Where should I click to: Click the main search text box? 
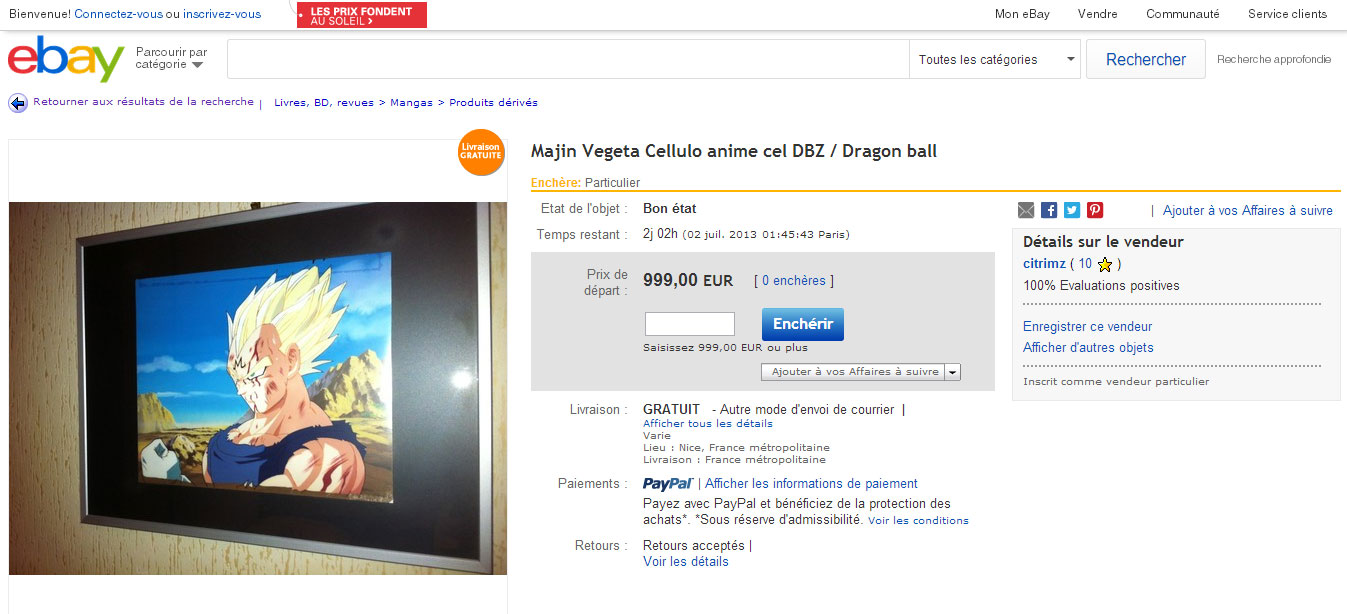[x=568, y=59]
